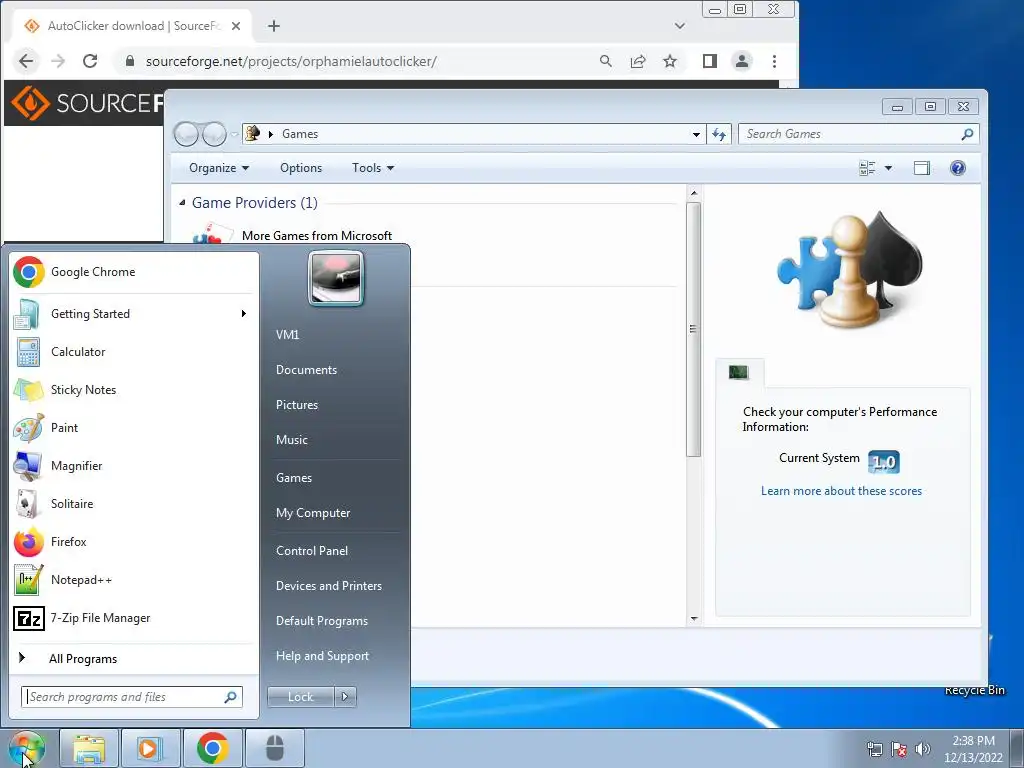Click the Lock button
The image size is (1024, 768).
[x=300, y=697]
